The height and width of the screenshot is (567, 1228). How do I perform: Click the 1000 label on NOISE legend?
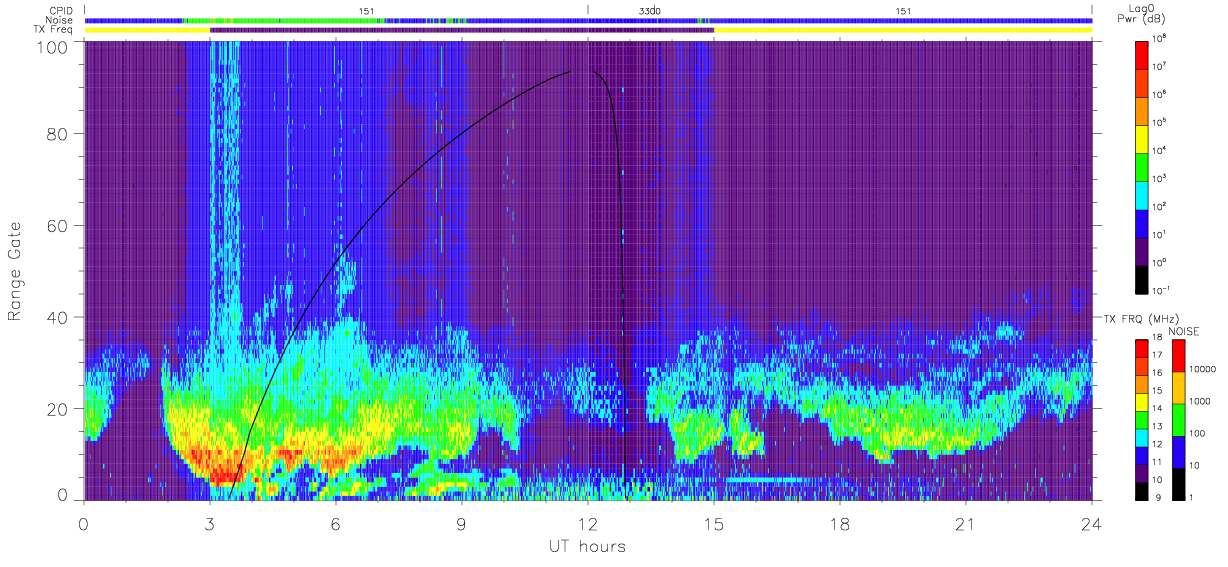[x=1201, y=400]
